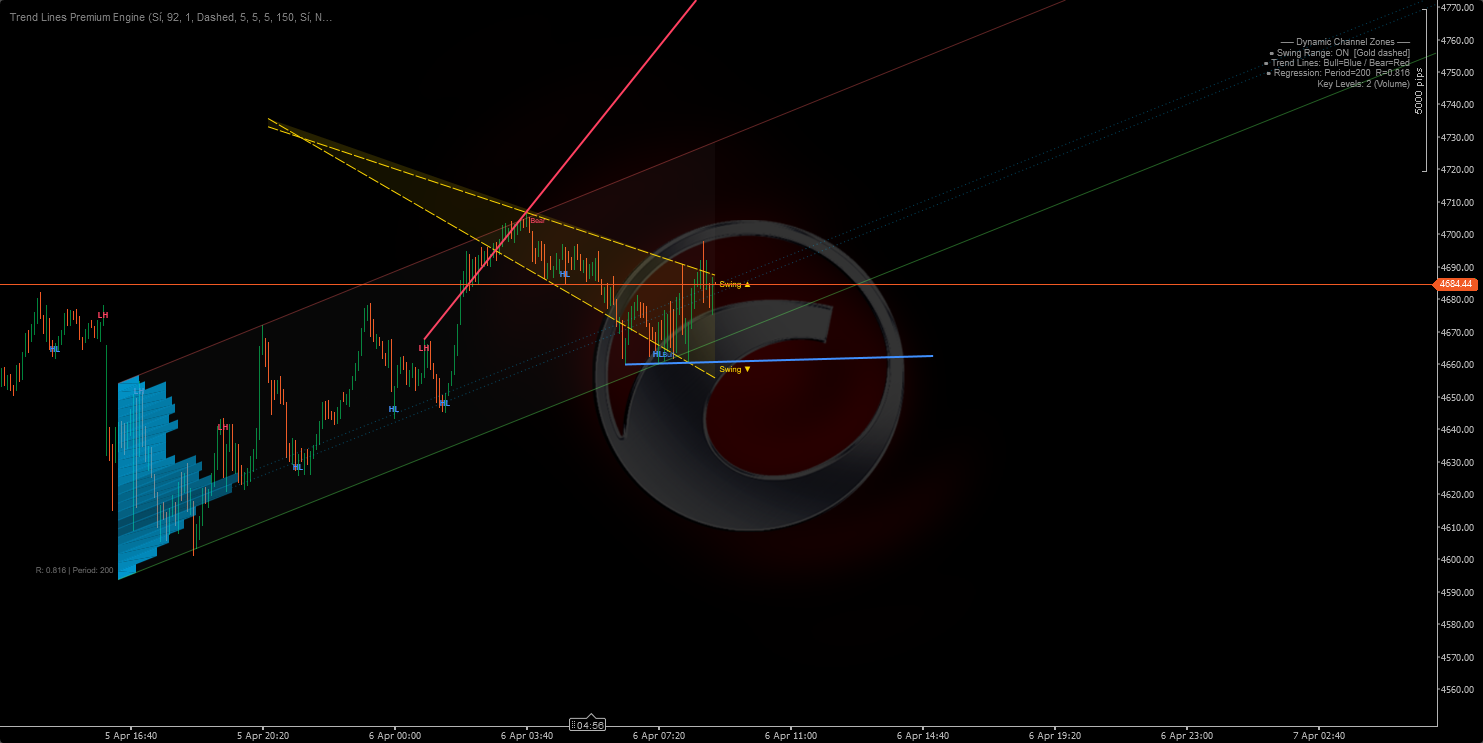The image size is (1483, 743).
Task: Click the R: 0.816 | Period: 200 label
Action: (x=74, y=570)
